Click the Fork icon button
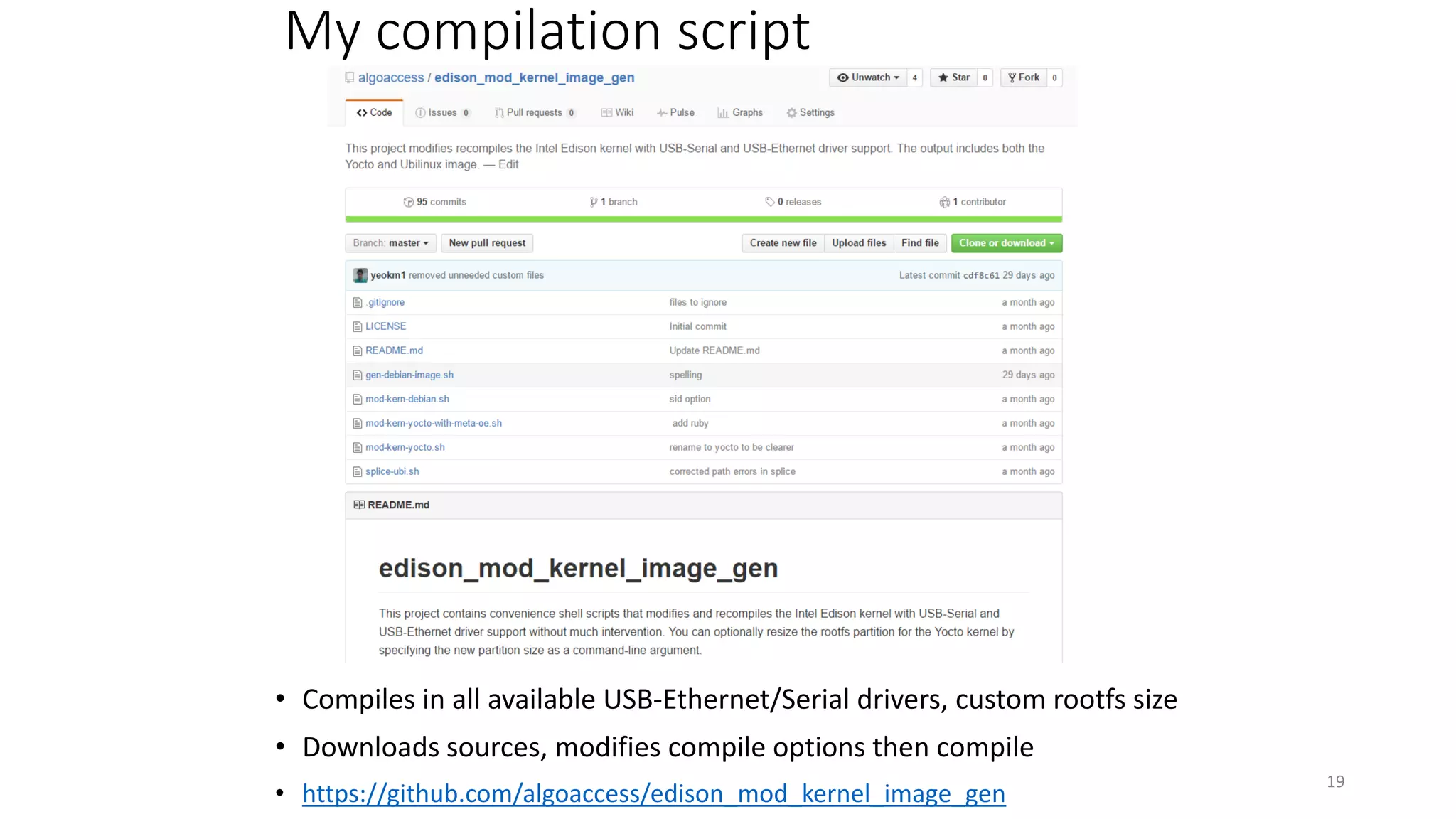The height and width of the screenshot is (819, 1456). pyautogui.click(x=1023, y=77)
